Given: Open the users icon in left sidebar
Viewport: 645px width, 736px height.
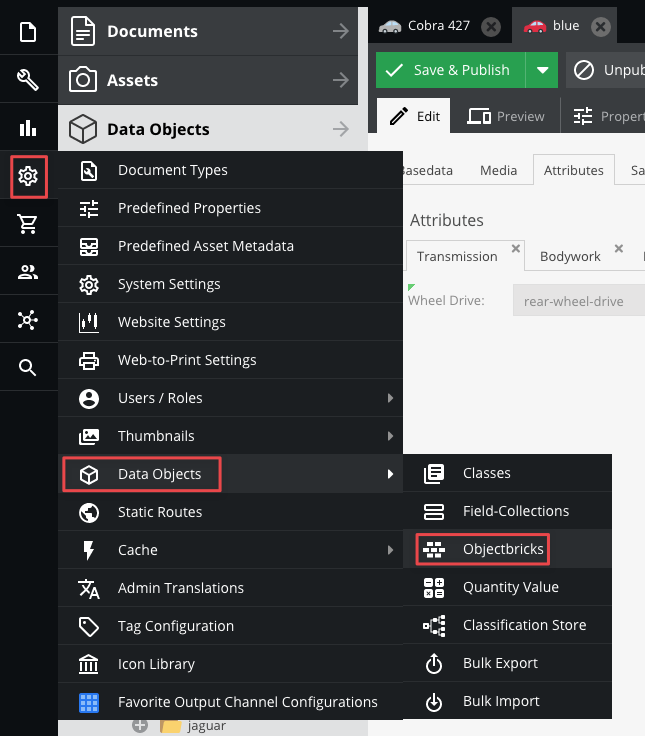Looking at the screenshot, I should tap(28, 272).
